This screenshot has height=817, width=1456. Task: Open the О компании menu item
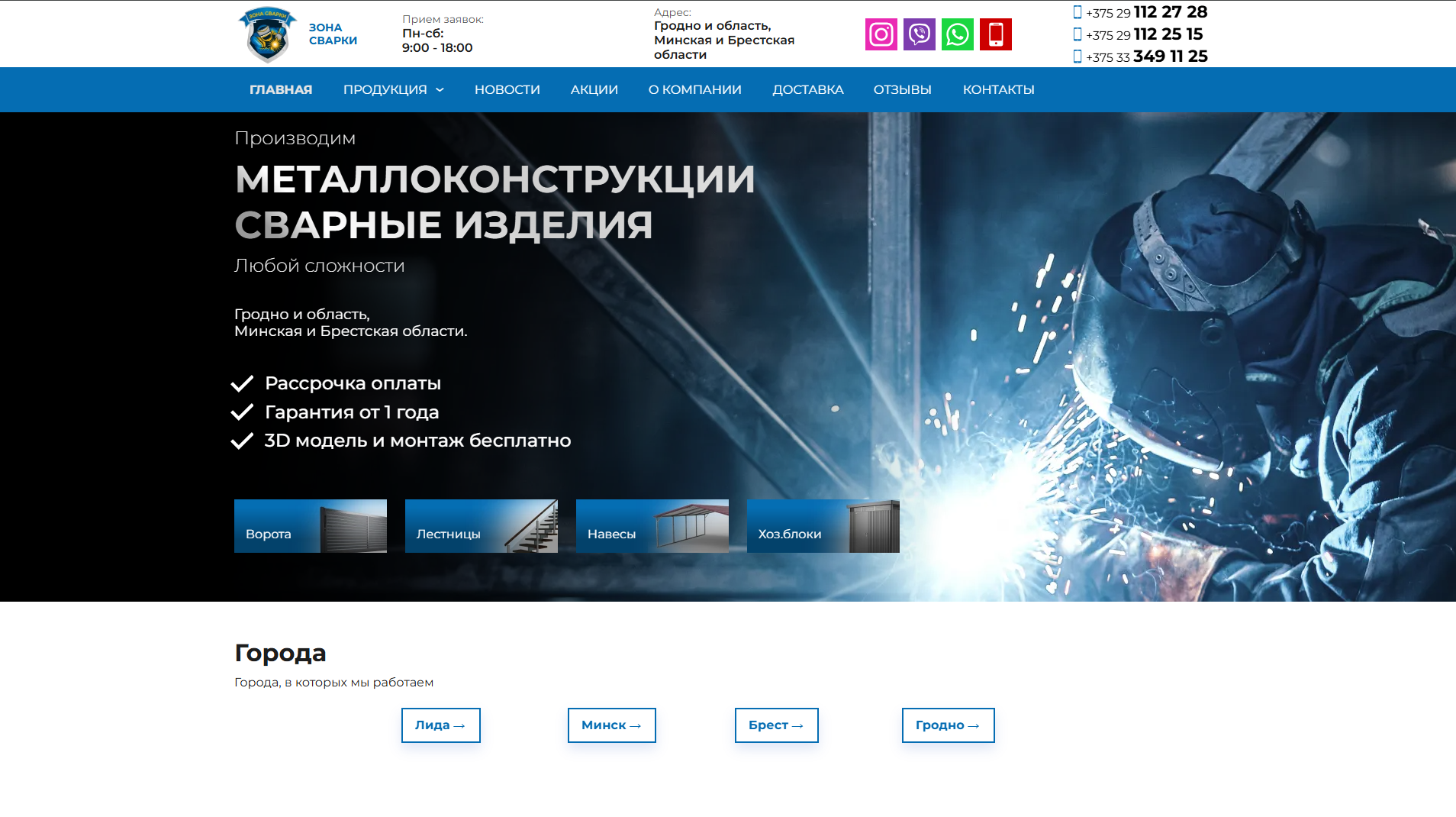pos(695,90)
